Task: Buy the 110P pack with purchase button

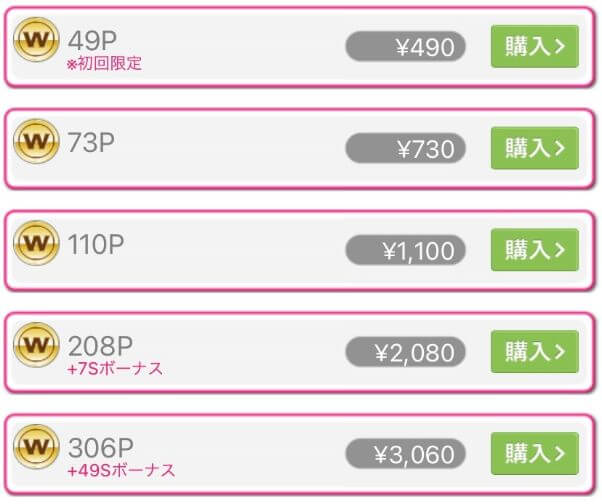Action: 535,250
